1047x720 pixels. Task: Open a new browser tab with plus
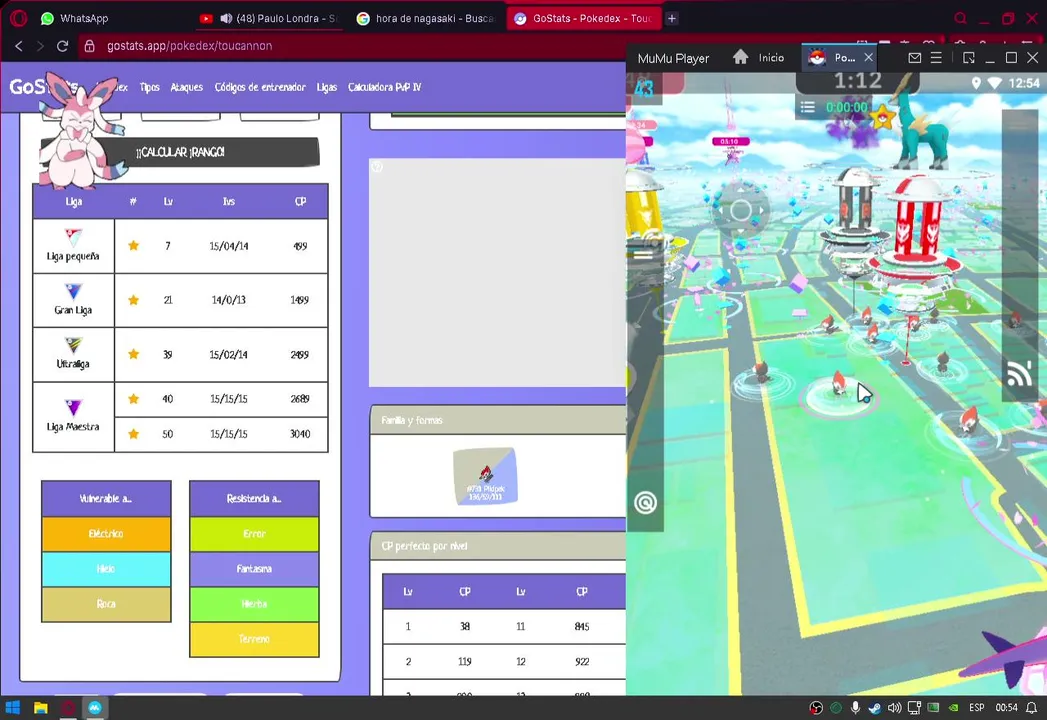(672, 19)
